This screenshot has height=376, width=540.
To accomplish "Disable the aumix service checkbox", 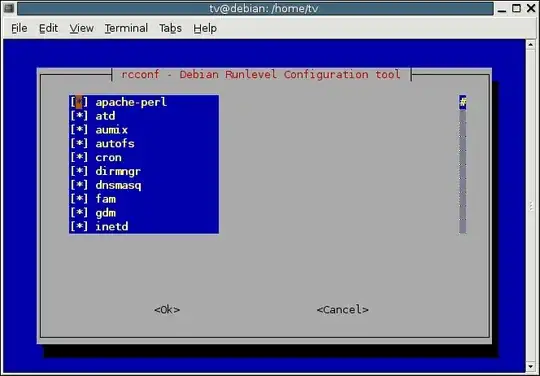I will pyautogui.click(x=79, y=130).
